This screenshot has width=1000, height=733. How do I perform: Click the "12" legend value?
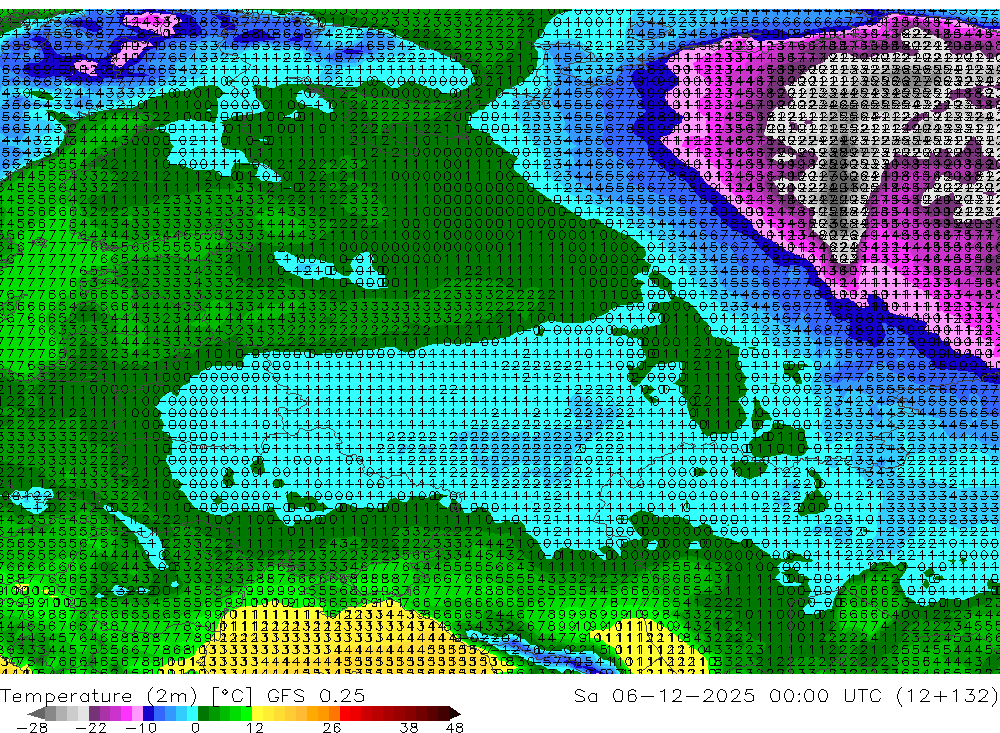click(254, 728)
